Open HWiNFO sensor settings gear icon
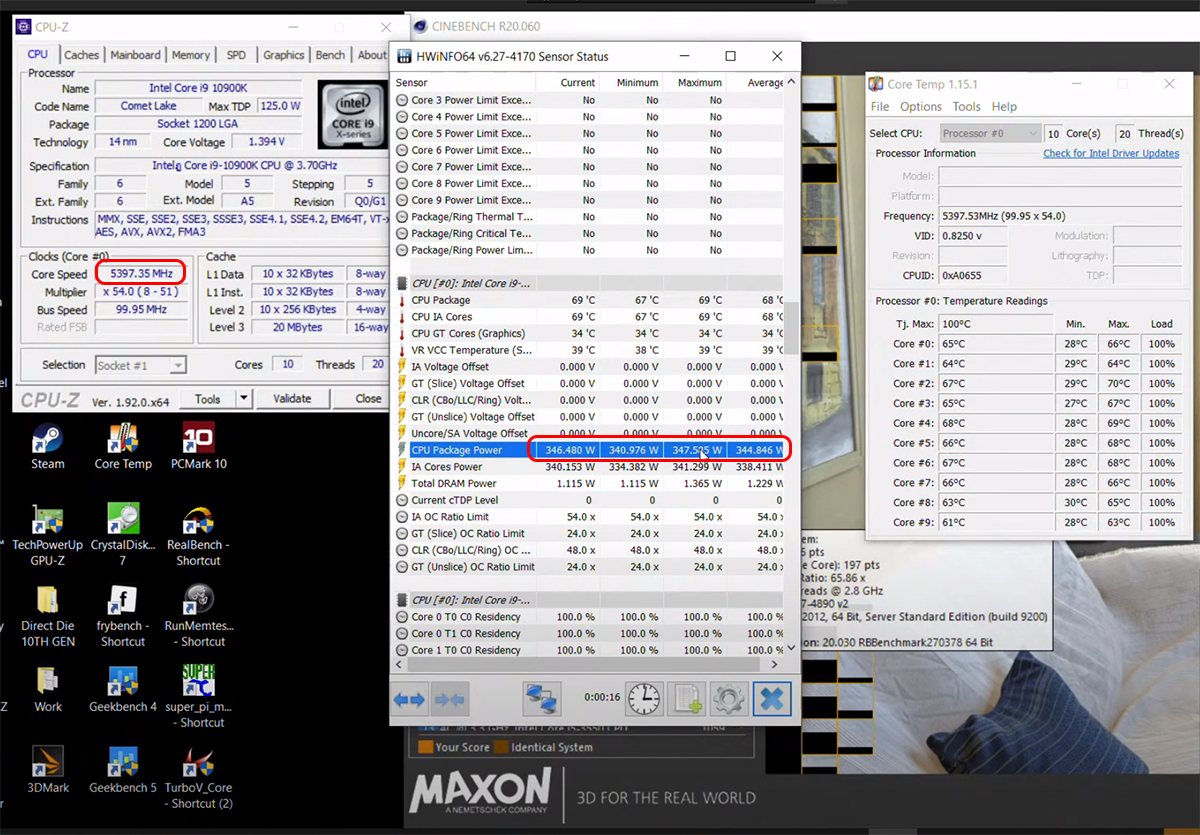The image size is (1200, 835). point(729,699)
